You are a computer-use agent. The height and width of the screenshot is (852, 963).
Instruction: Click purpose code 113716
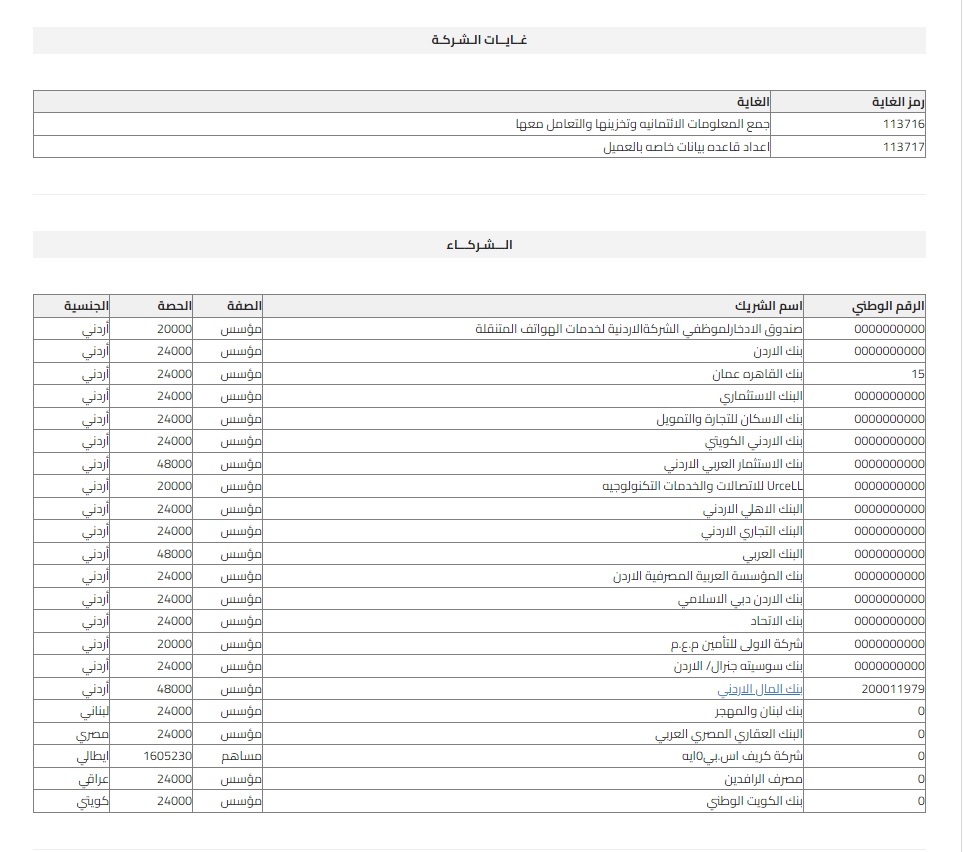(904, 124)
